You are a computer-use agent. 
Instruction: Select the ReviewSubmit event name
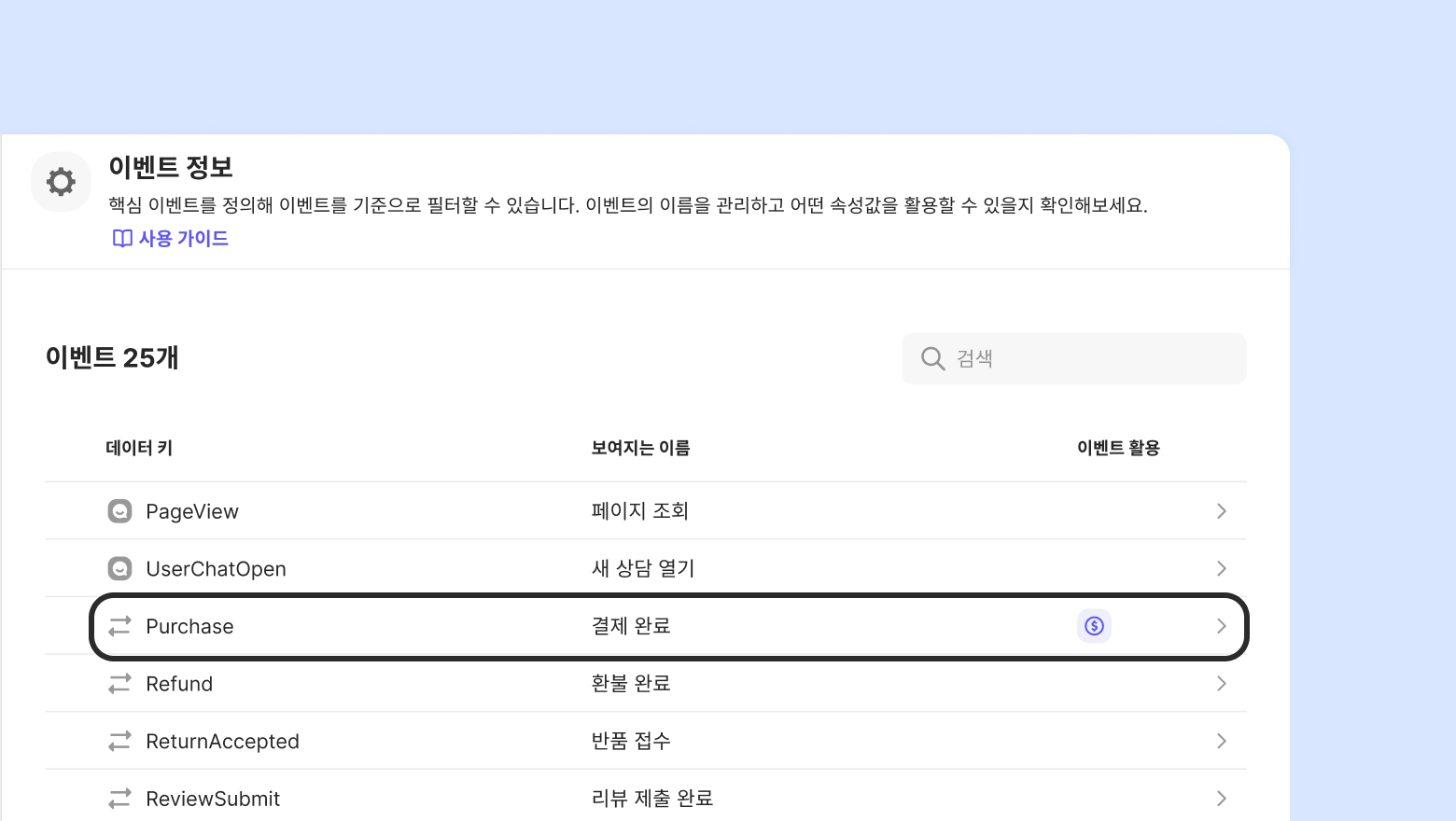click(x=213, y=800)
